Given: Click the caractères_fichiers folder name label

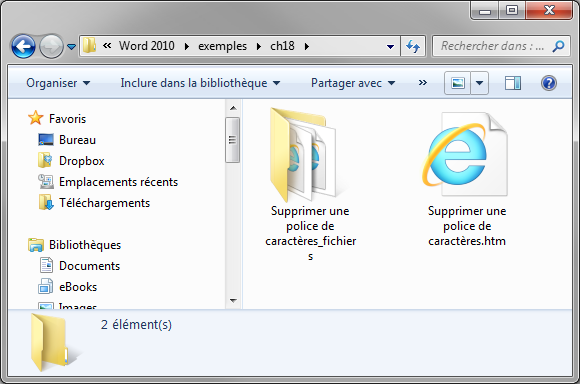Looking at the screenshot, I should tap(310, 233).
